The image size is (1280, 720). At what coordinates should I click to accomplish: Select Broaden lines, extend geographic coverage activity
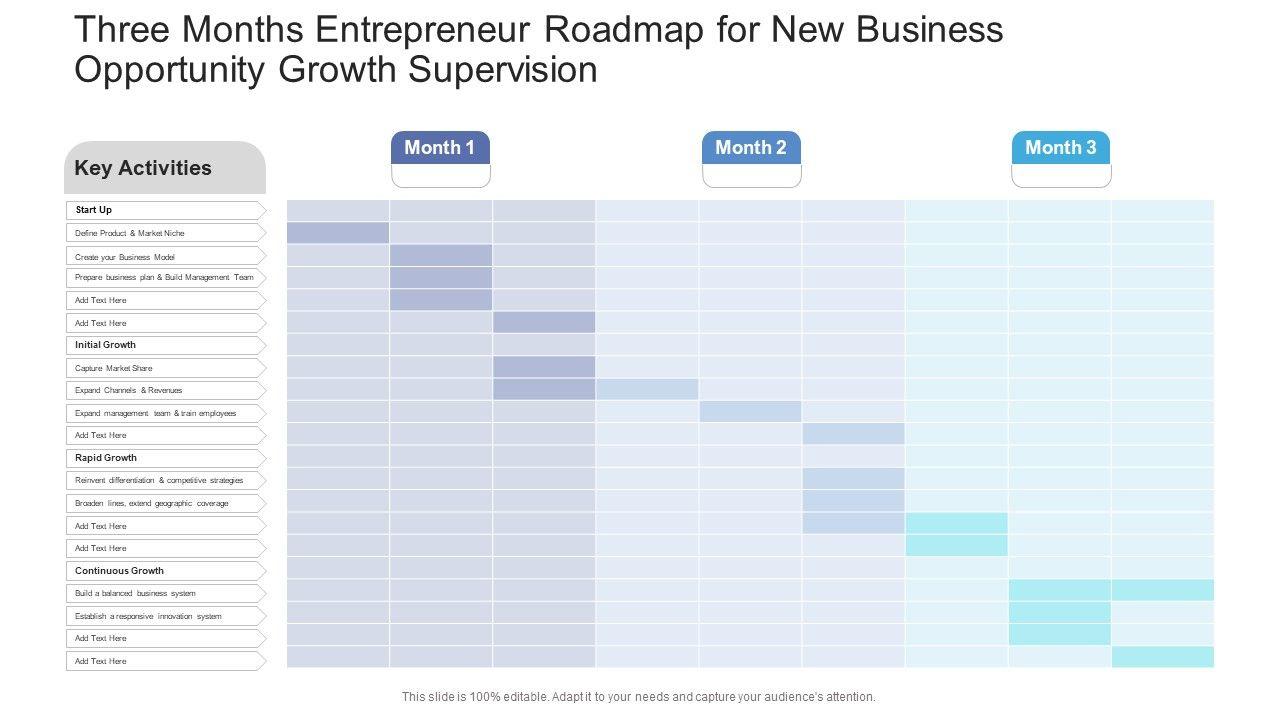click(x=152, y=503)
